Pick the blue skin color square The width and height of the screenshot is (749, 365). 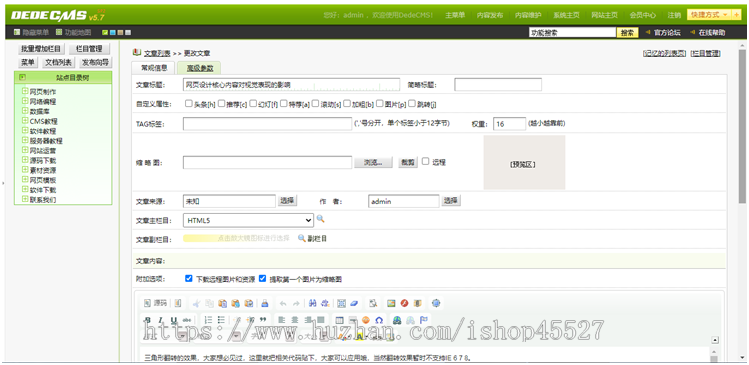pos(113,32)
